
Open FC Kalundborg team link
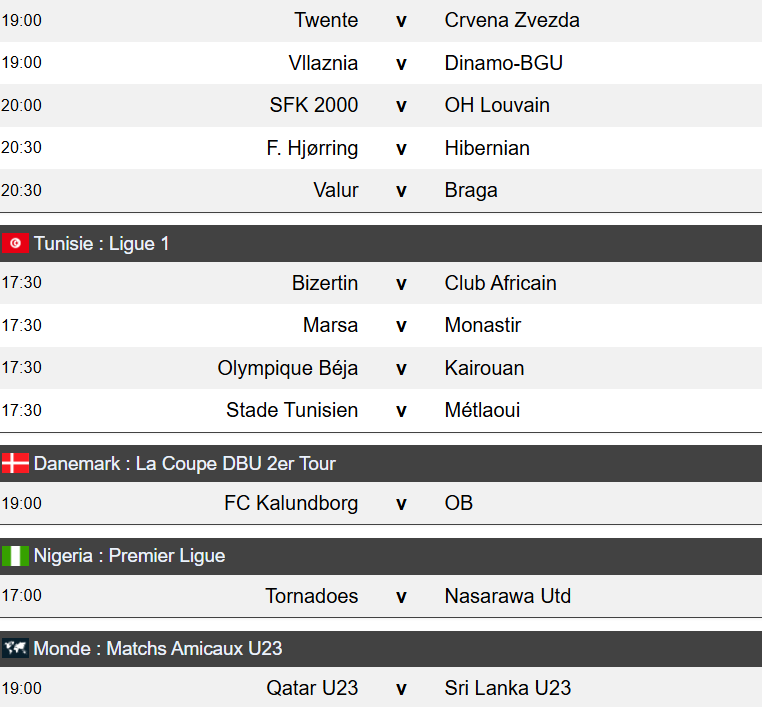tap(291, 503)
